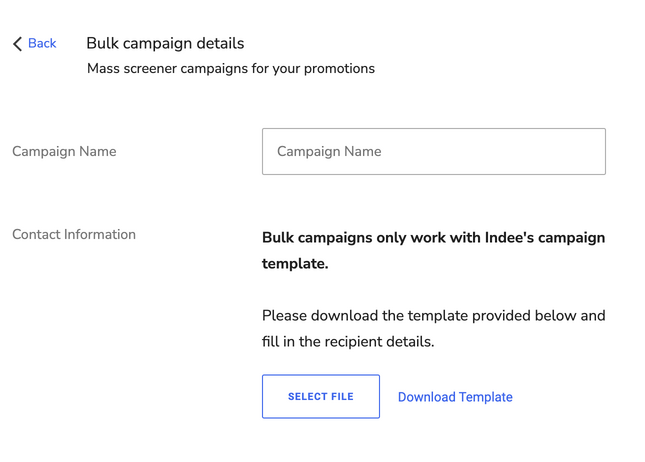Click the word 'Bulk' in the page heading

[104, 44]
